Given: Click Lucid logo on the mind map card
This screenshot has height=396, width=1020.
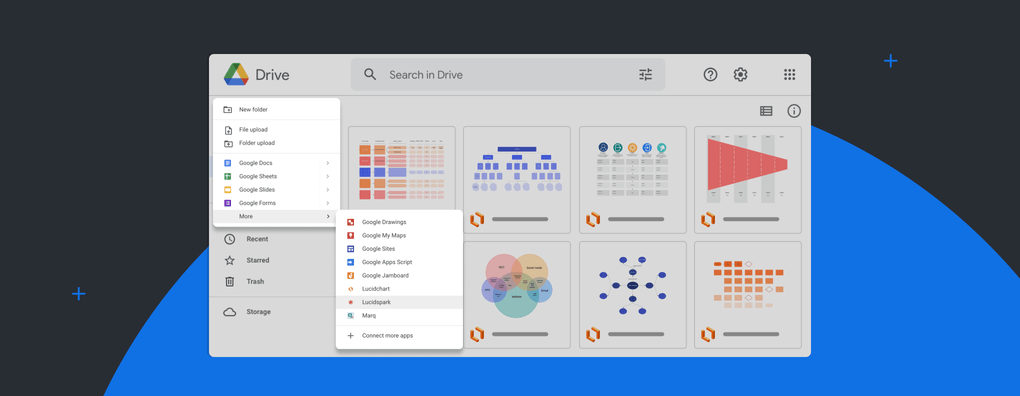Looking at the screenshot, I should point(593,334).
